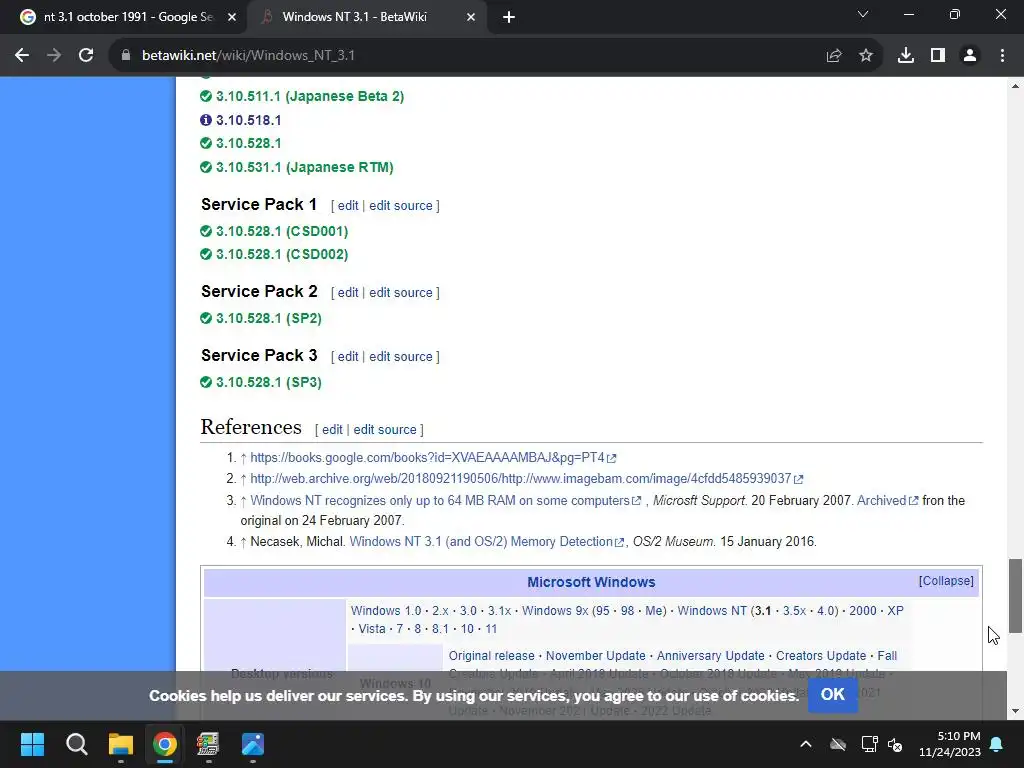This screenshot has height=768, width=1024.
Task: Open build 3.10.511.1 (Japanese Beta 2)
Action: click(x=310, y=97)
